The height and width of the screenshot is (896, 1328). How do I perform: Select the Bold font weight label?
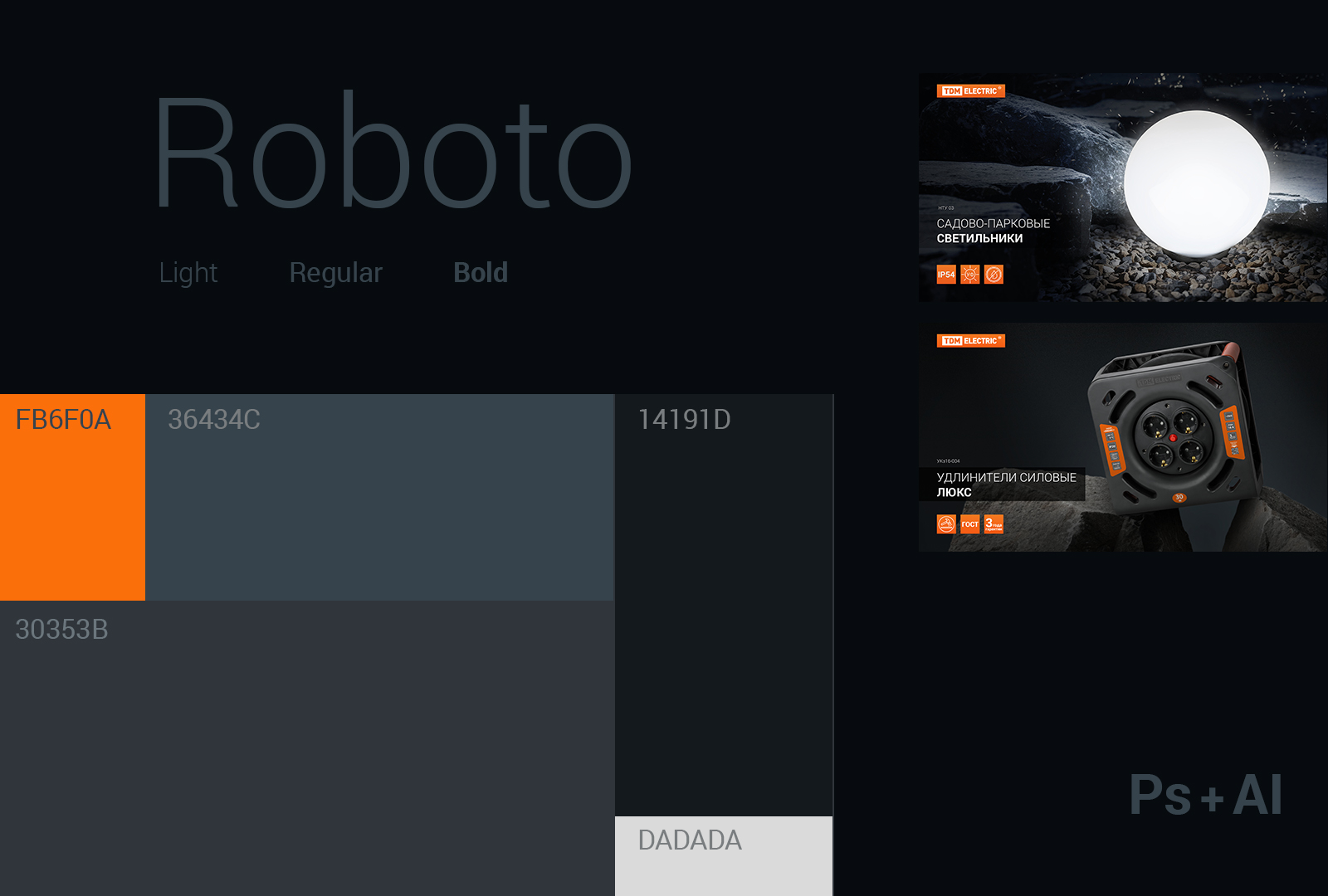click(x=481, y=273)
